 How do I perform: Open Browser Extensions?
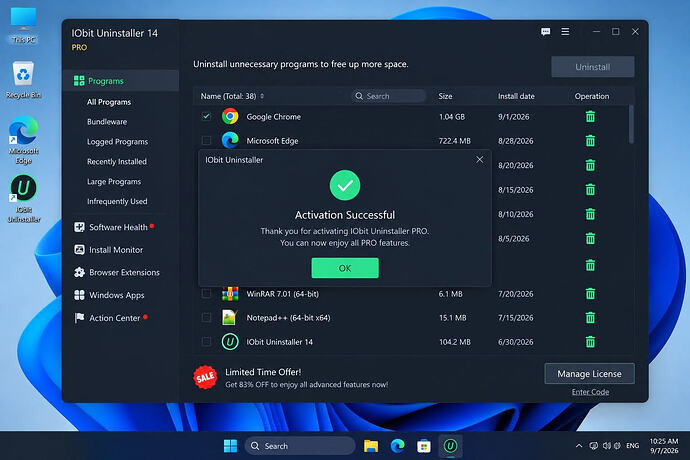pyautogui.click(x=117, y=272)
